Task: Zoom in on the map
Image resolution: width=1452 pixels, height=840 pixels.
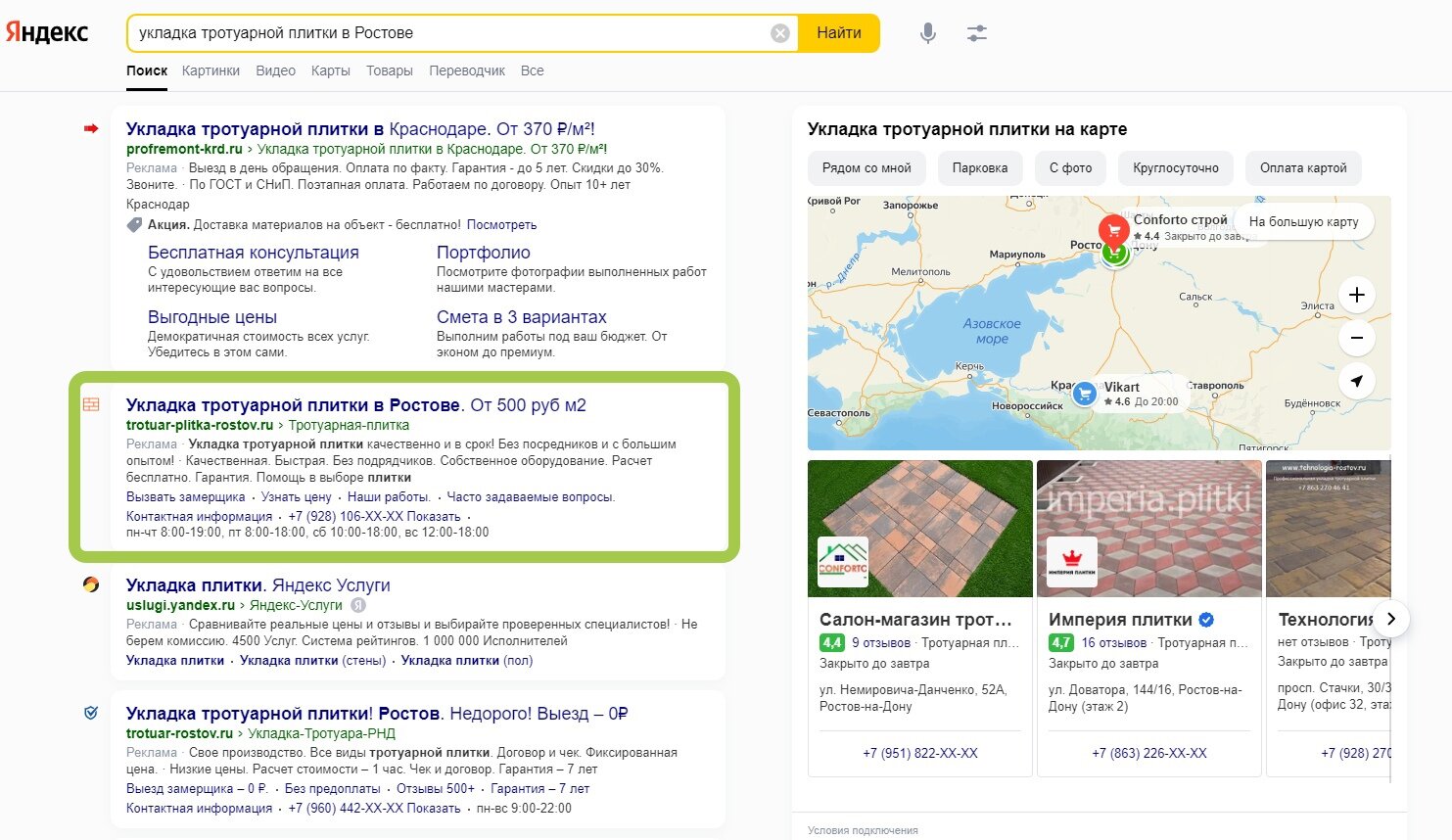Action: point(1357,295)
